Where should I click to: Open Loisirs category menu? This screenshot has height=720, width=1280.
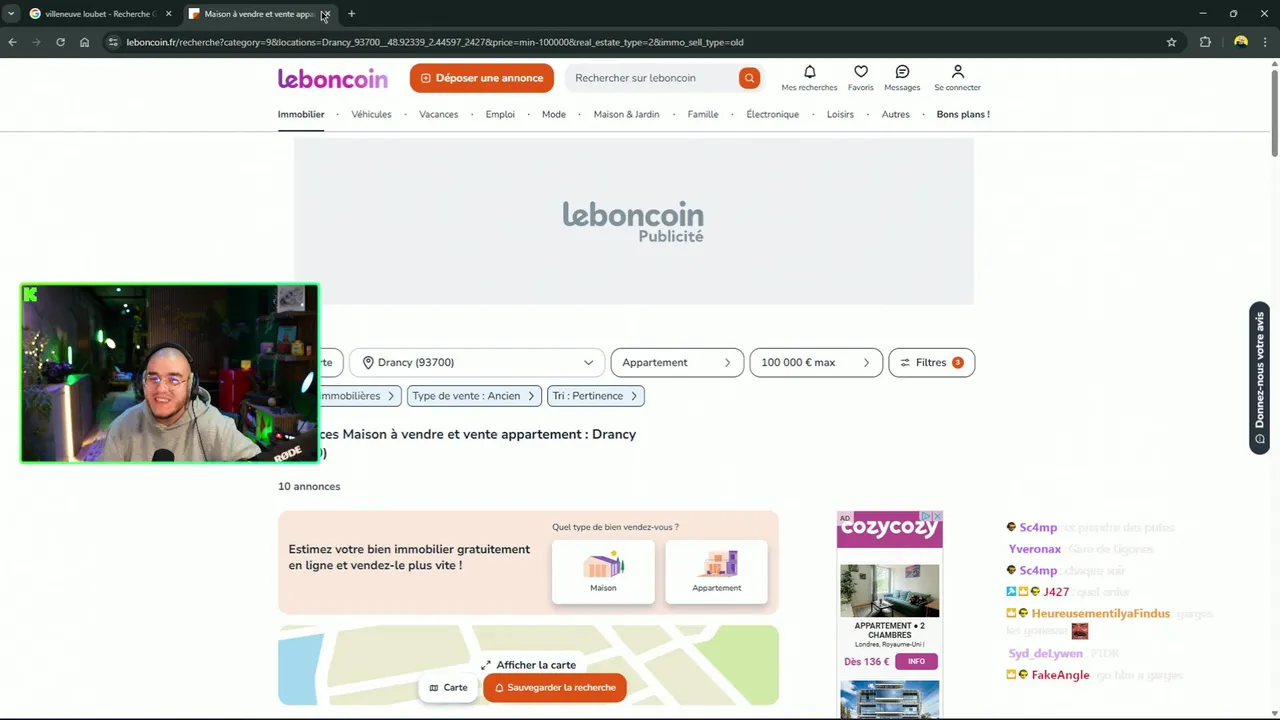(840, 114)
